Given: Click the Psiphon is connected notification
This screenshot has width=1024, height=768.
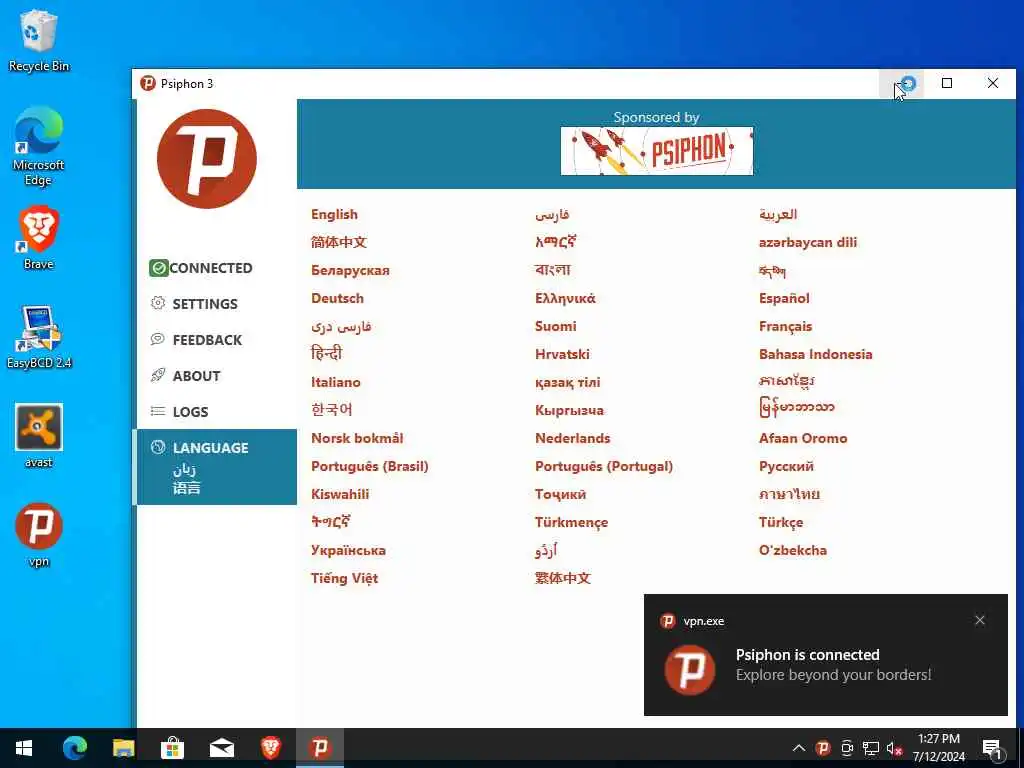Looking at the screenshot, I should [825, 655].
